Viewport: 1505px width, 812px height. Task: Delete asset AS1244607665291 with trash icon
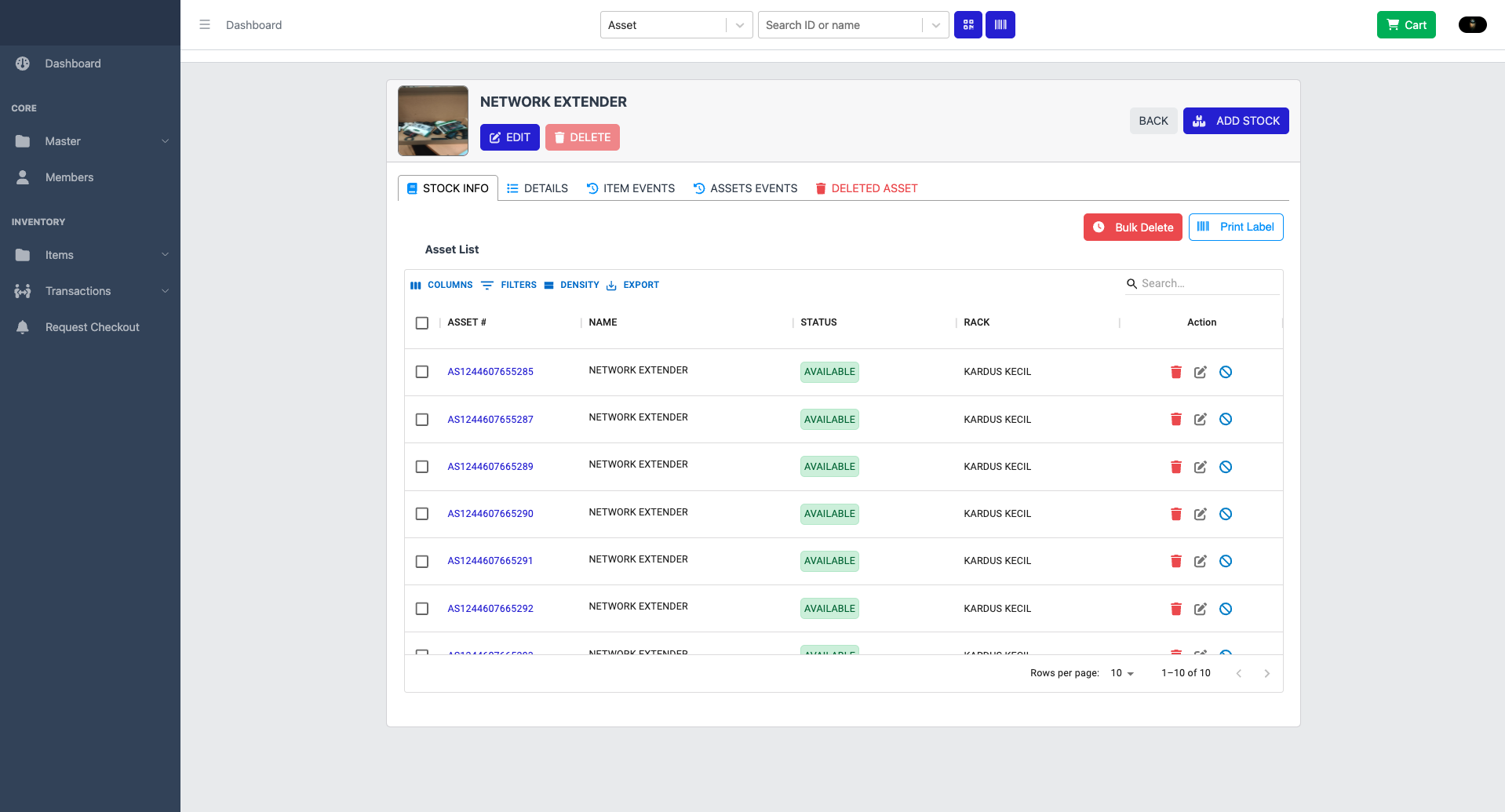1175,561
